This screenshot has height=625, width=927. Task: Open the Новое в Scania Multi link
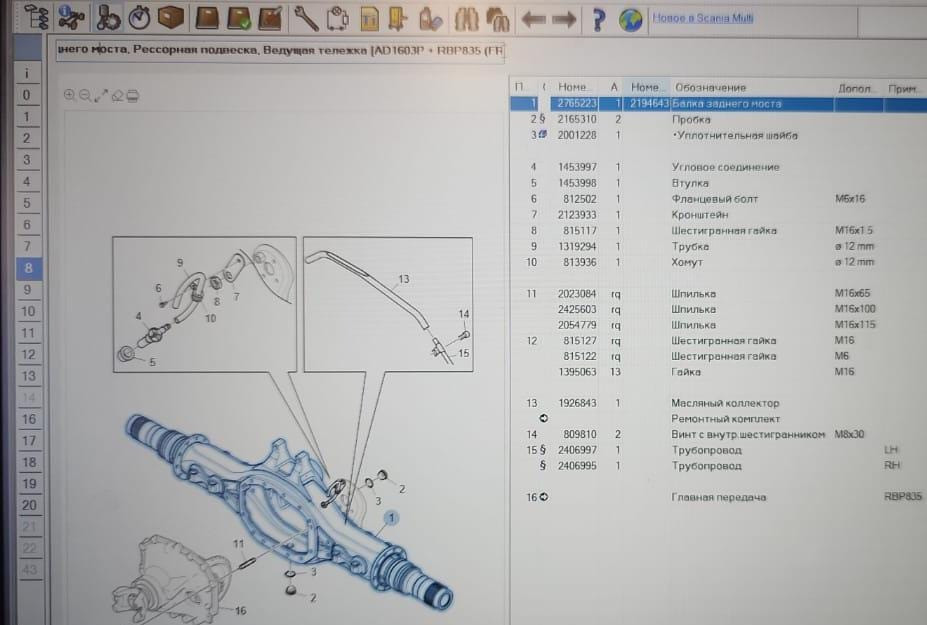tap(702, 18)
